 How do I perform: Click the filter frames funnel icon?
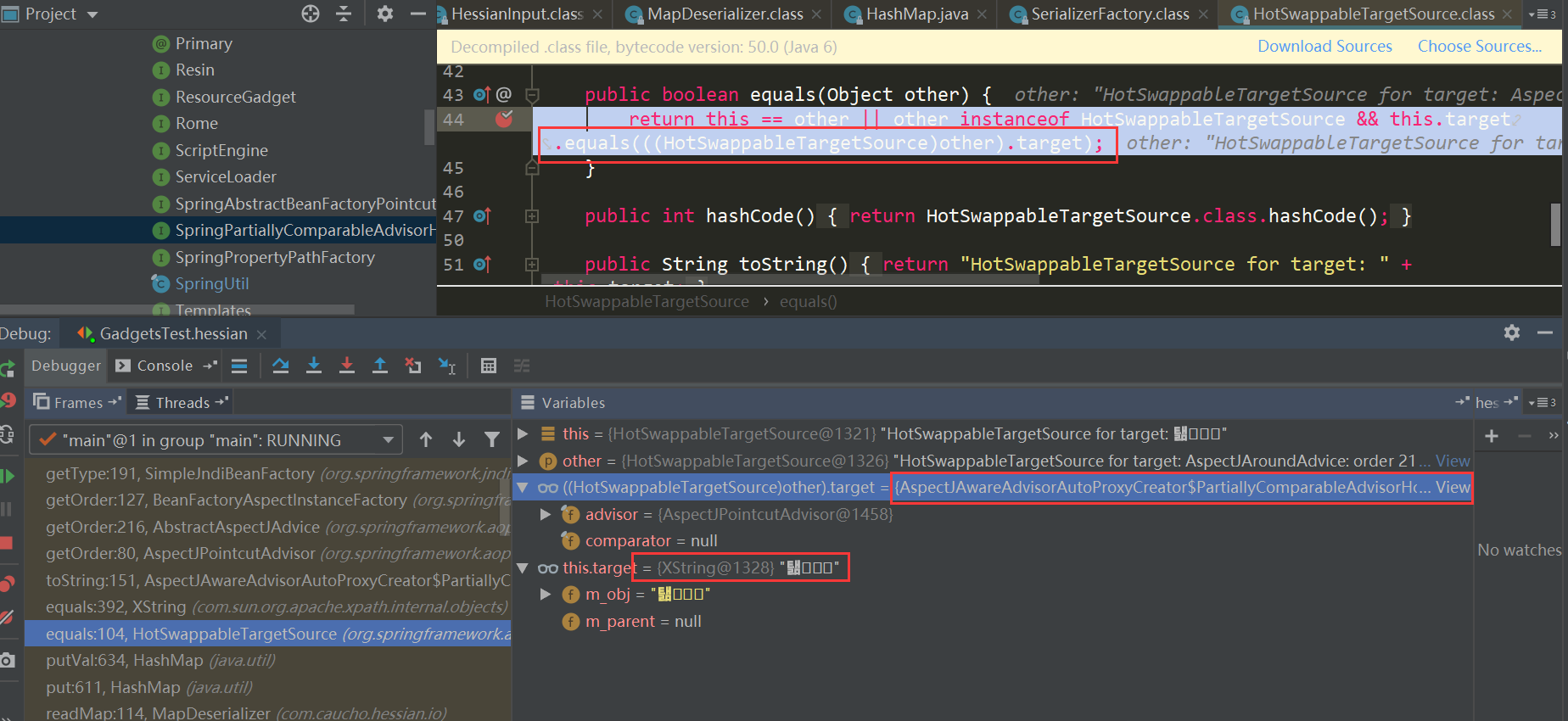coord(492,439)
